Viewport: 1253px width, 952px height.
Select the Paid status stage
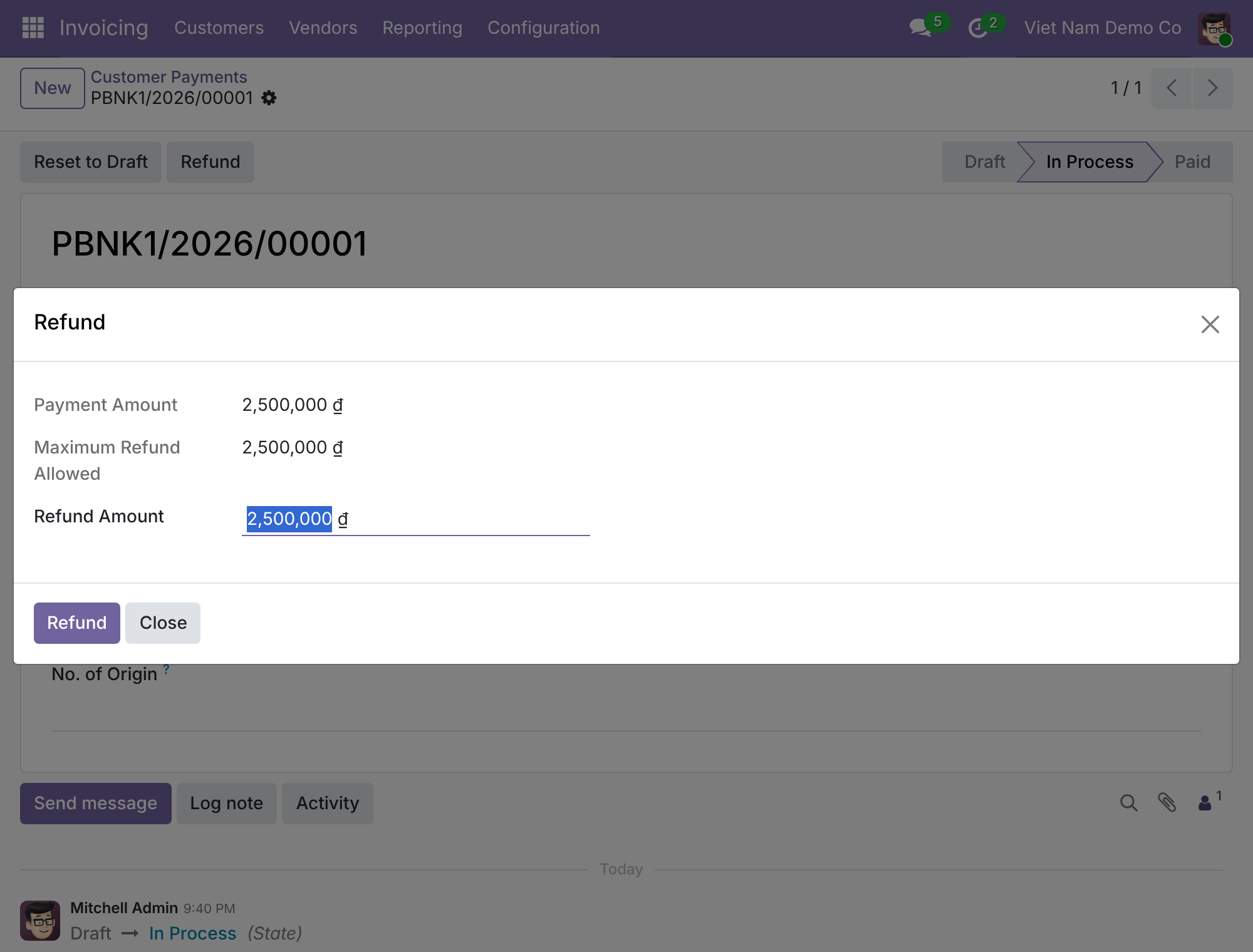tap(1192, 162)
